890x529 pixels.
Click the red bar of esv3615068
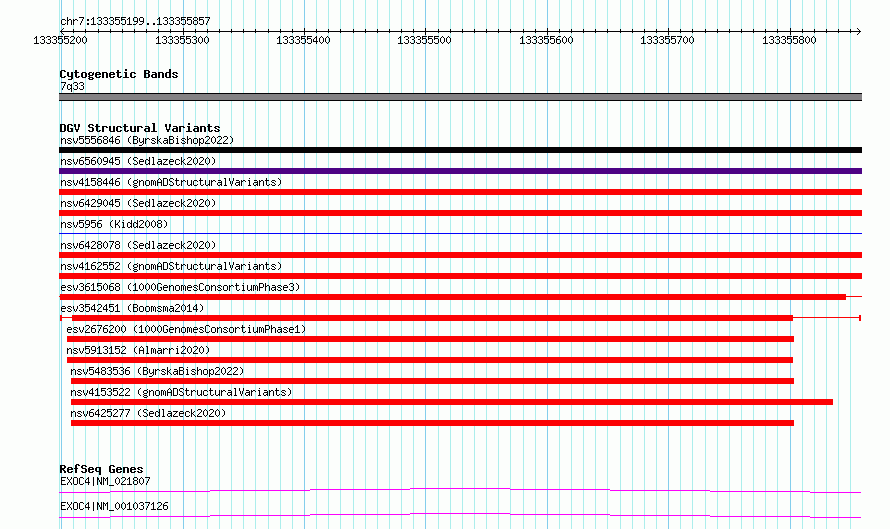pos(453,297)
